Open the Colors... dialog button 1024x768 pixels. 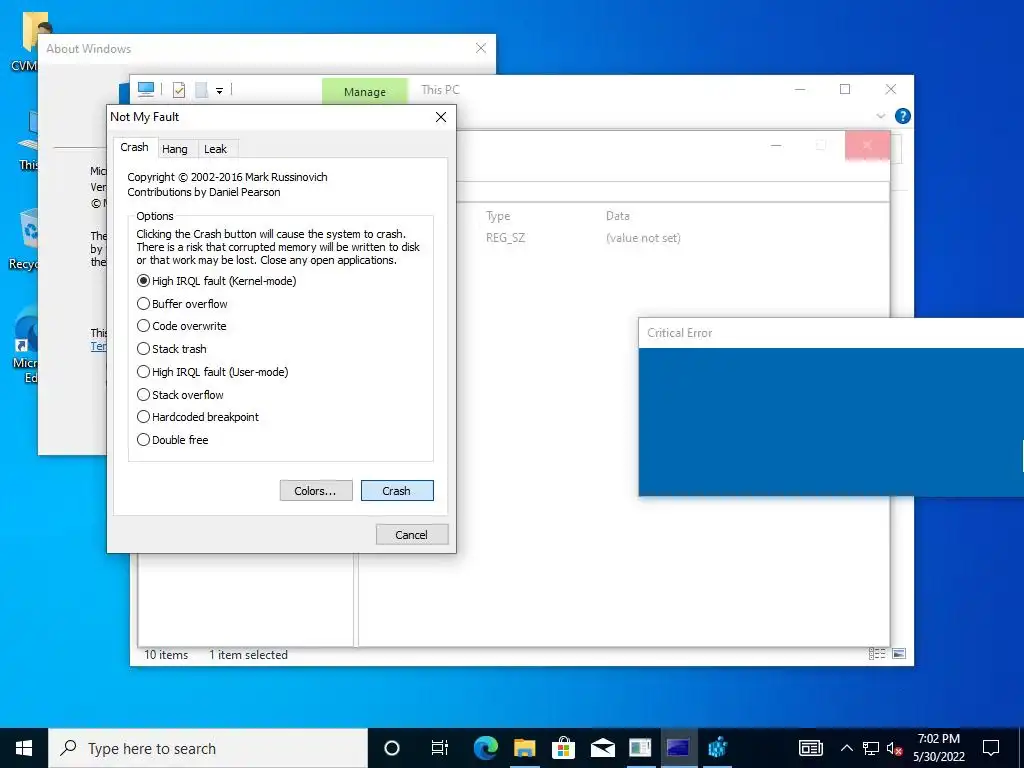[x=315, y=490]
